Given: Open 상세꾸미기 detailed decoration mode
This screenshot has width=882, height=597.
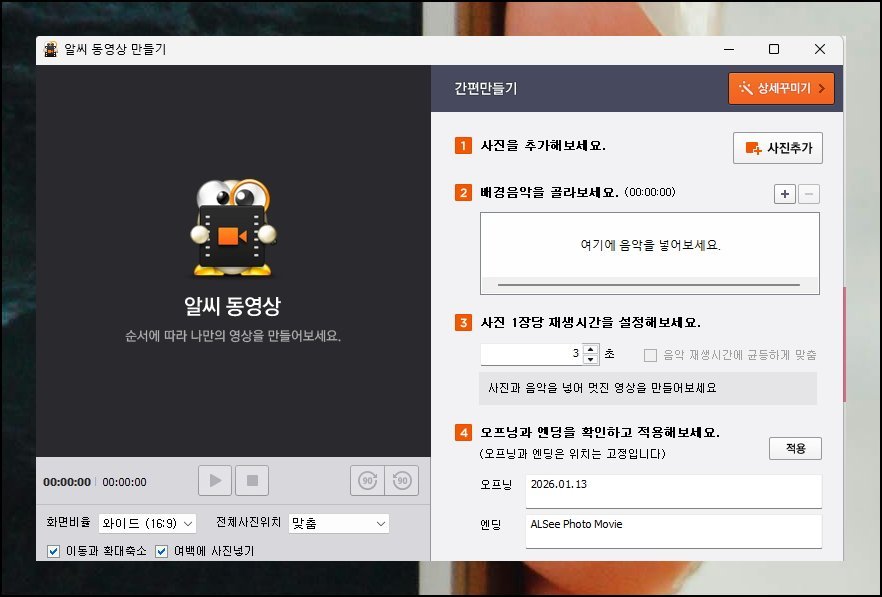Looking at the screenshot, I should point(781,88).
